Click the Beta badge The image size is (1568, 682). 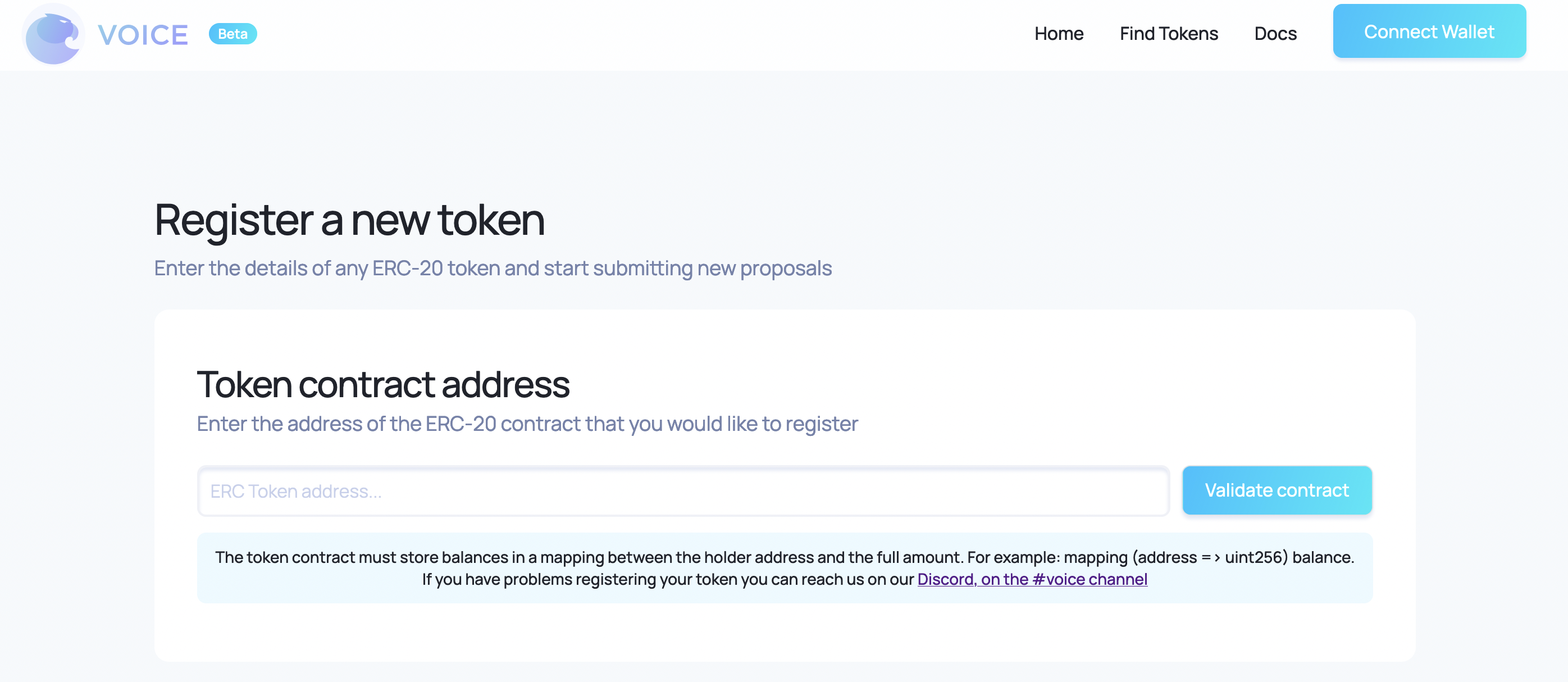233,34
